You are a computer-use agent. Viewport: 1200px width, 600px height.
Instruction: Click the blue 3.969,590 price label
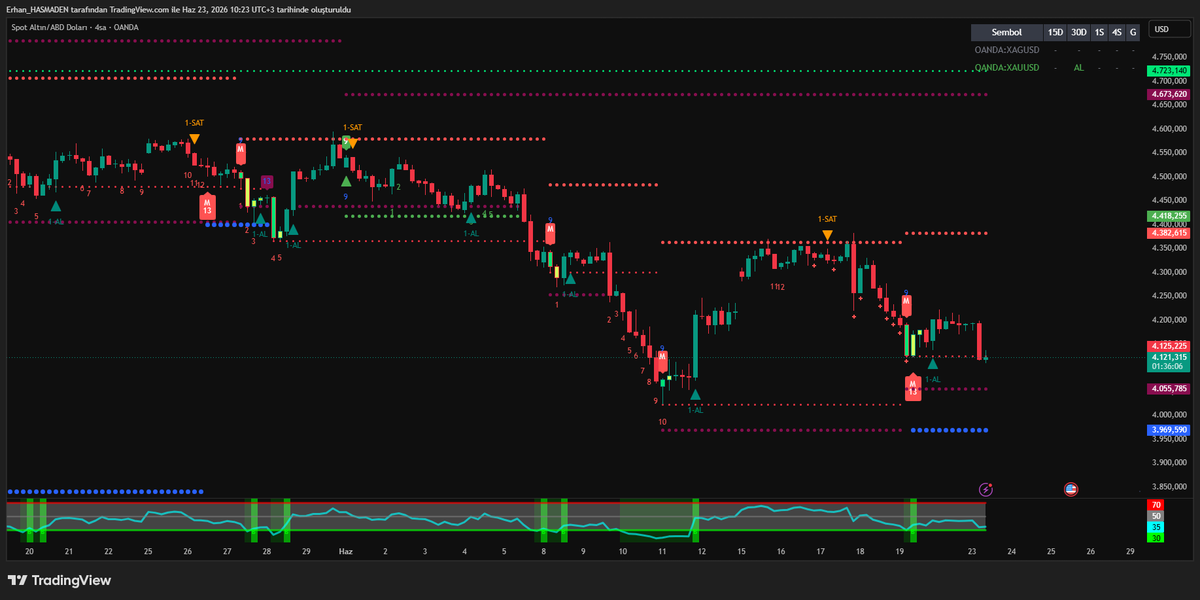coord(1169,430)
